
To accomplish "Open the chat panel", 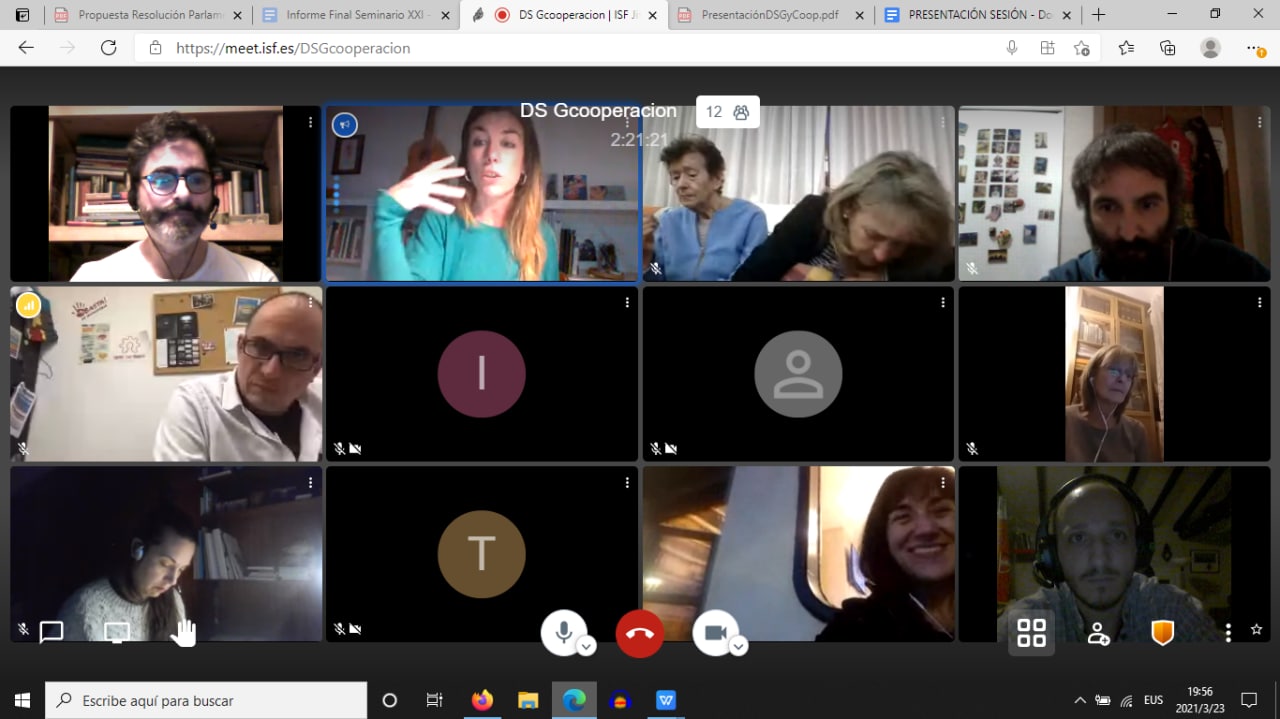I will 51,632.
